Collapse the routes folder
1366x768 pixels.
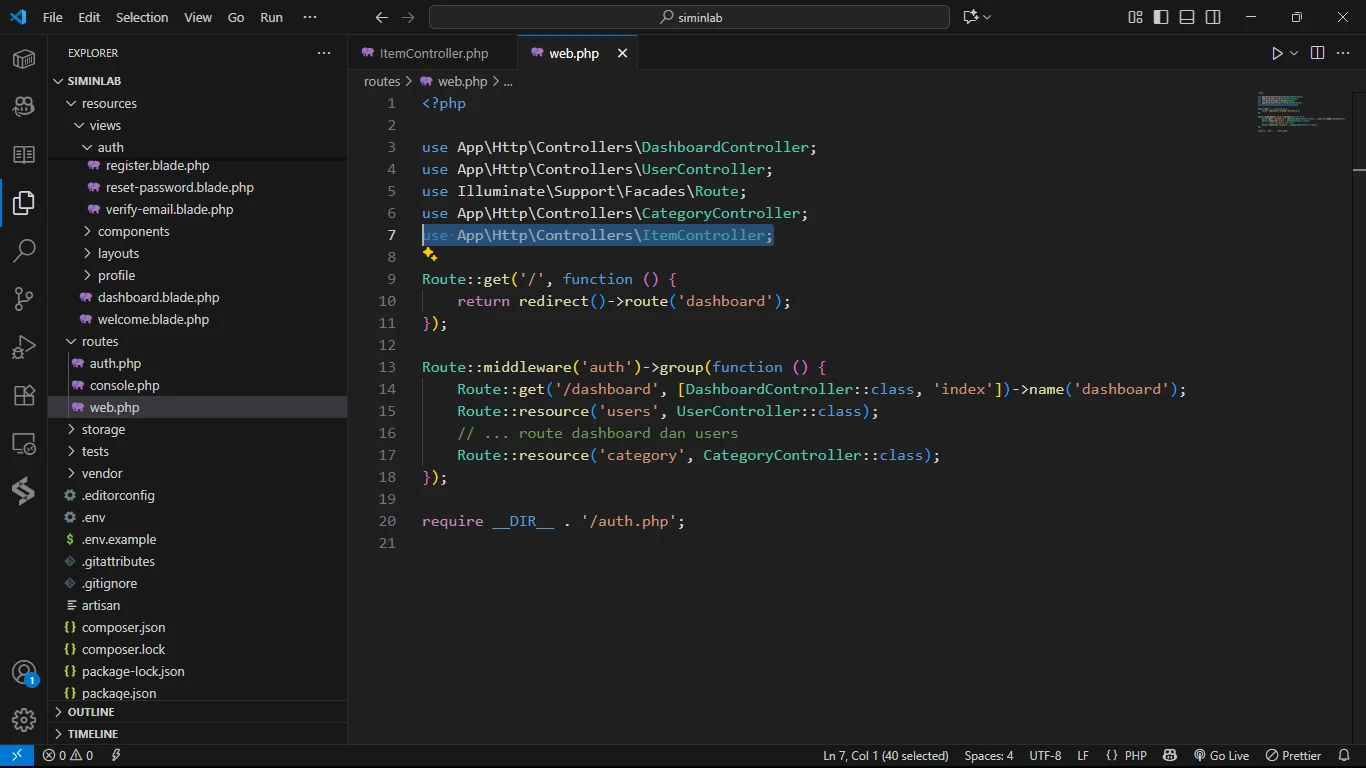100,341
